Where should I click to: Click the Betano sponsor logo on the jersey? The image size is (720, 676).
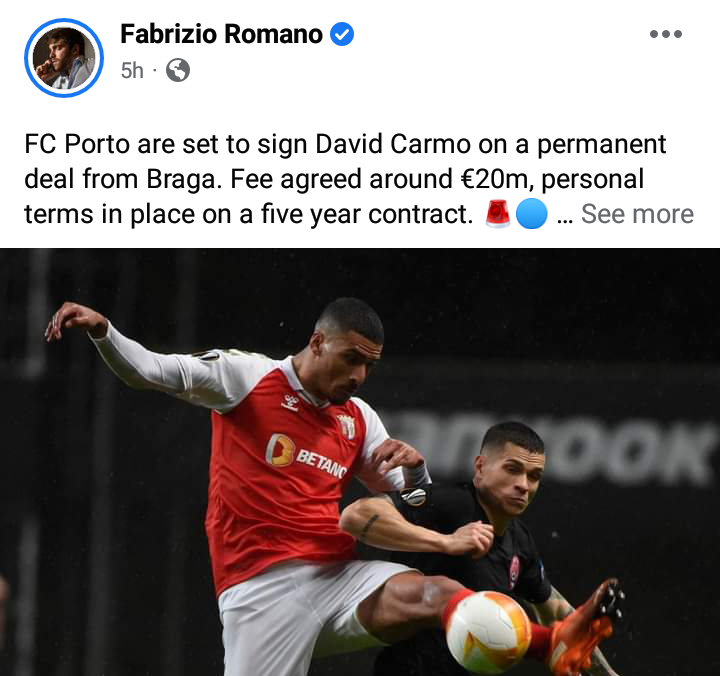coord(307,457)
